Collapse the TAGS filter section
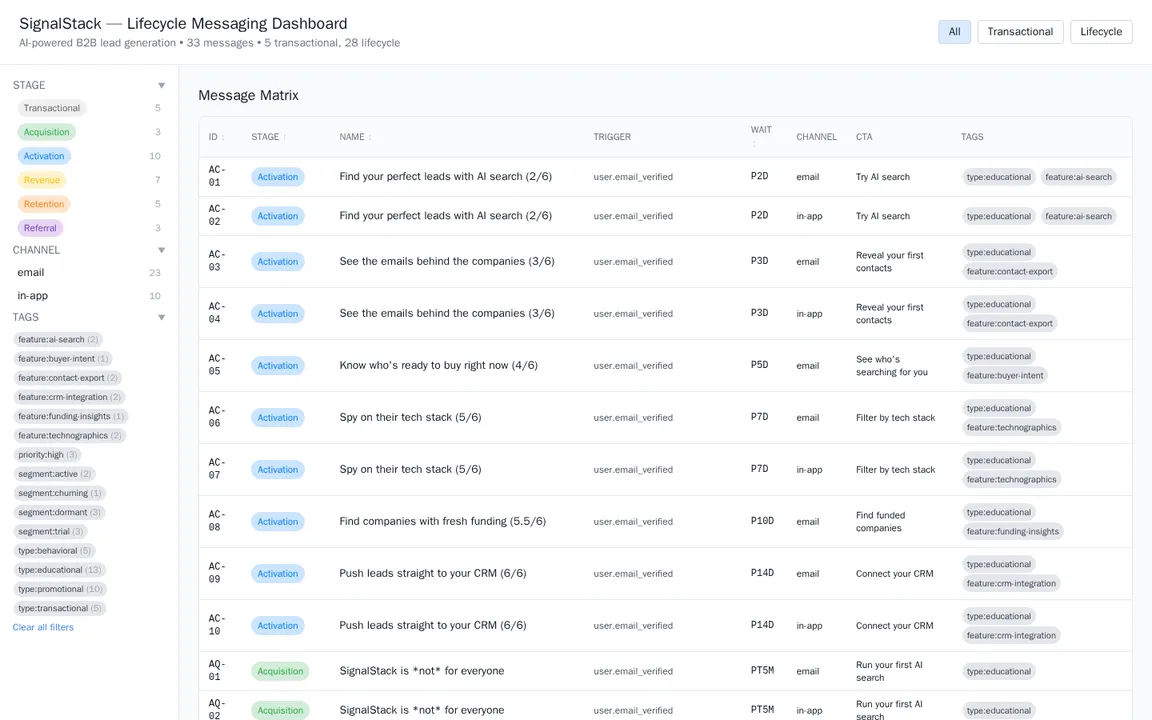The image size is (1152, 720). coord(161,317)
